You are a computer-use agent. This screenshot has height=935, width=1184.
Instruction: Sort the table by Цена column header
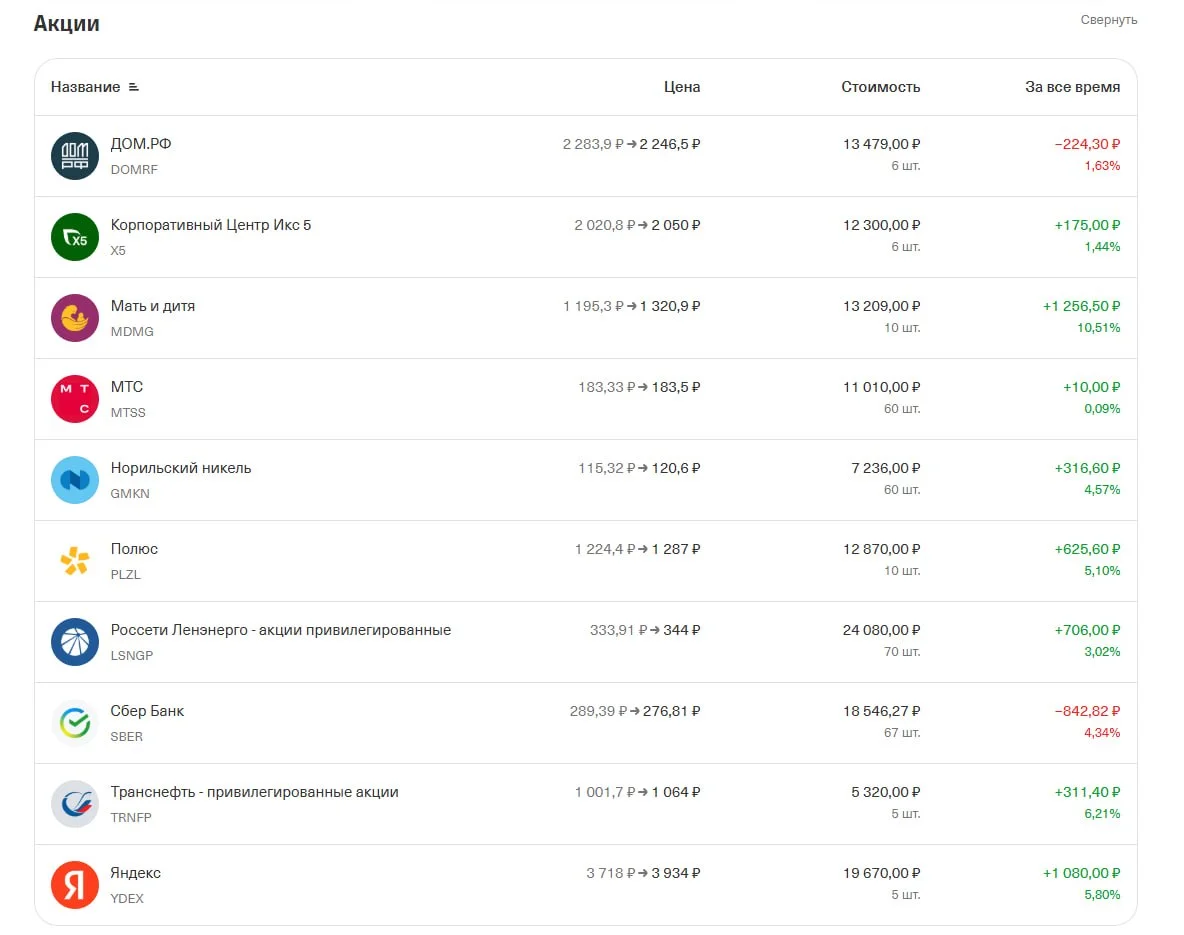click(682, 87)
